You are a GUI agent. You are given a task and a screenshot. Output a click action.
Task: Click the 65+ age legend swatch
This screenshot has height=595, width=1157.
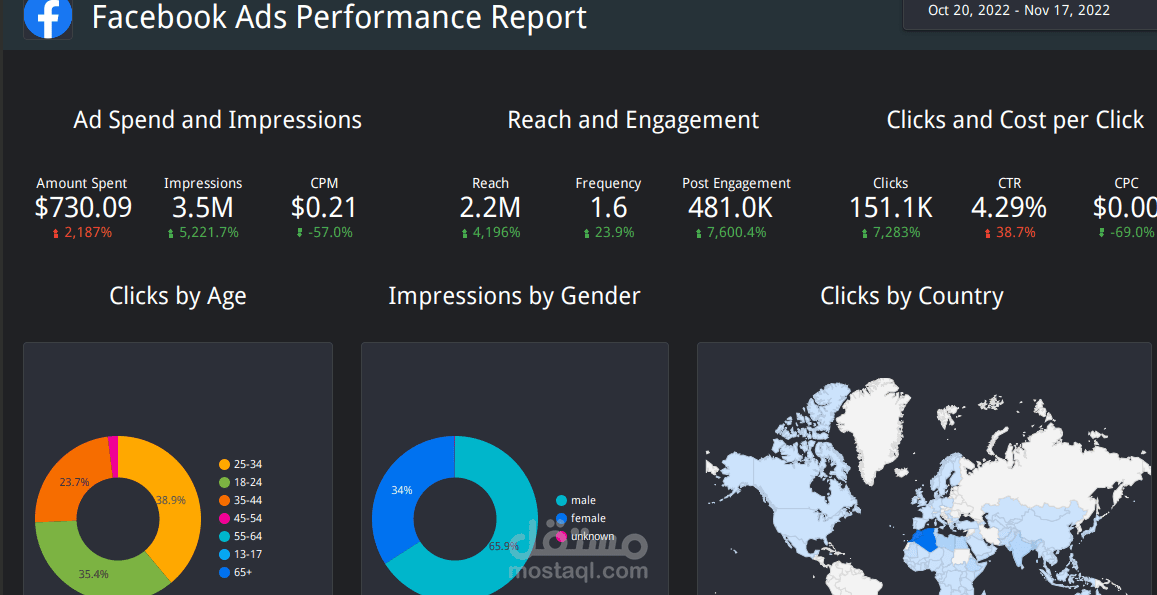pos(224,572)
